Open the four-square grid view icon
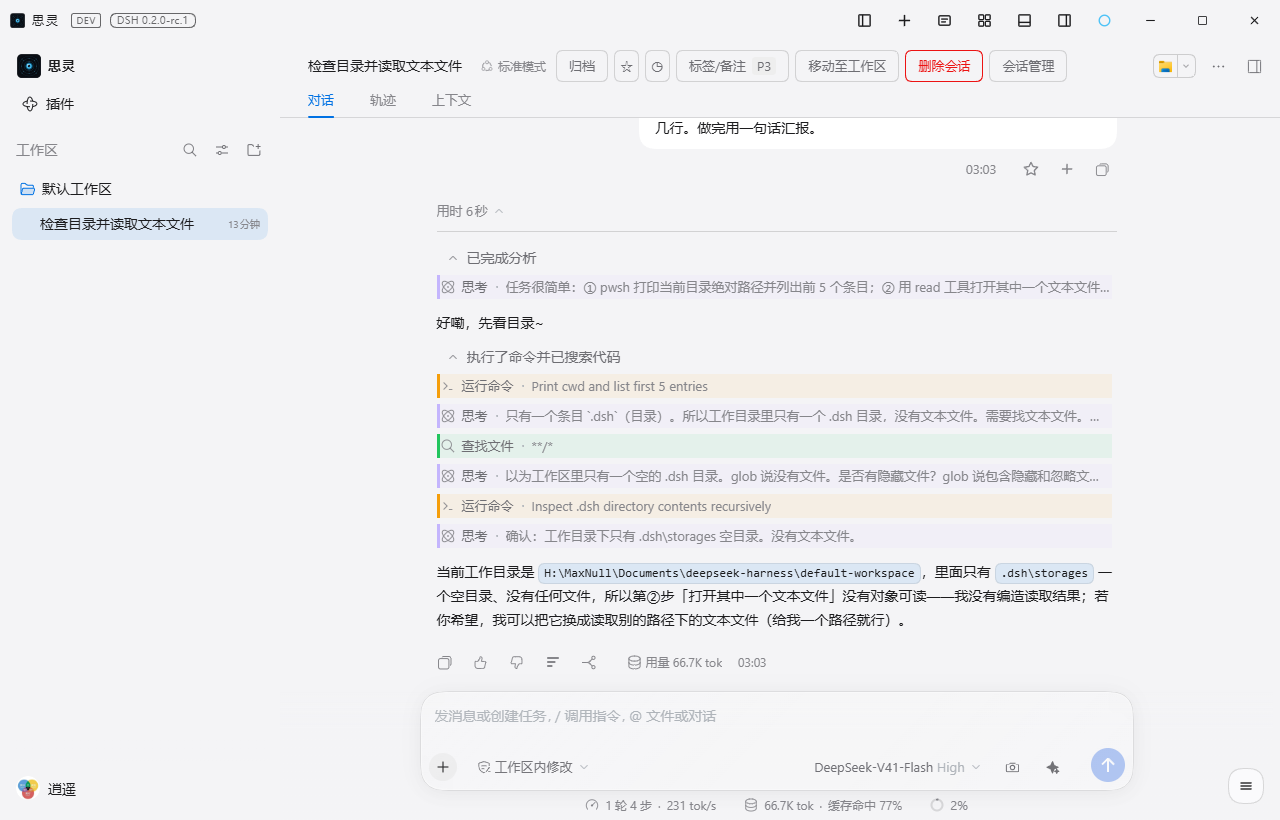The width and height of the screenshot is (1280, 820). pos(985,20)
